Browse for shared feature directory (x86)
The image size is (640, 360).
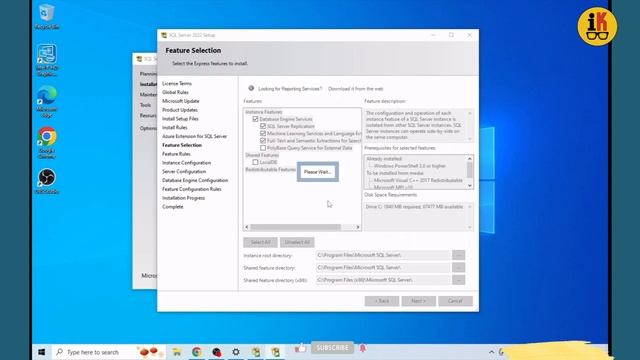click(458, 280)
